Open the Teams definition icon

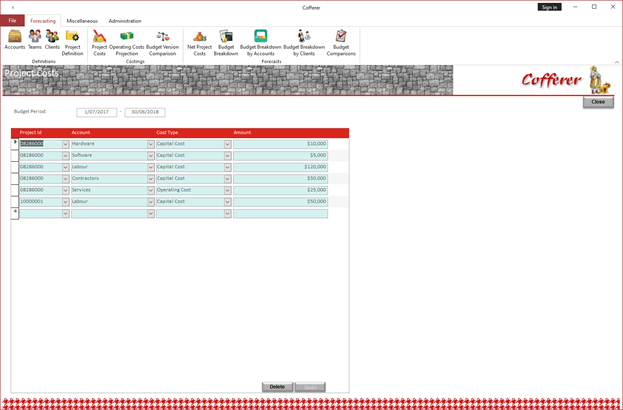[35, 40]
